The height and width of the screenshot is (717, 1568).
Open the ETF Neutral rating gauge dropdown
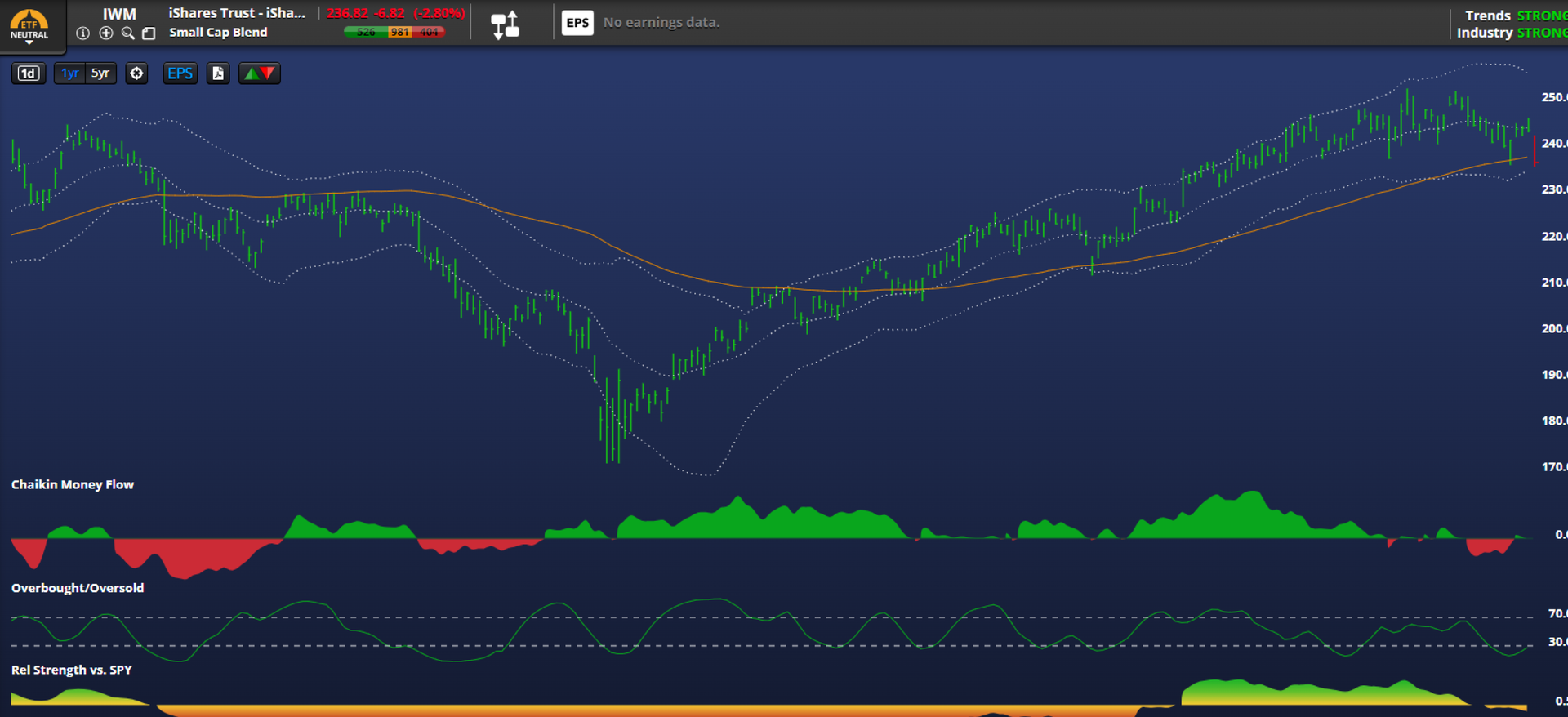pos(29,25)
